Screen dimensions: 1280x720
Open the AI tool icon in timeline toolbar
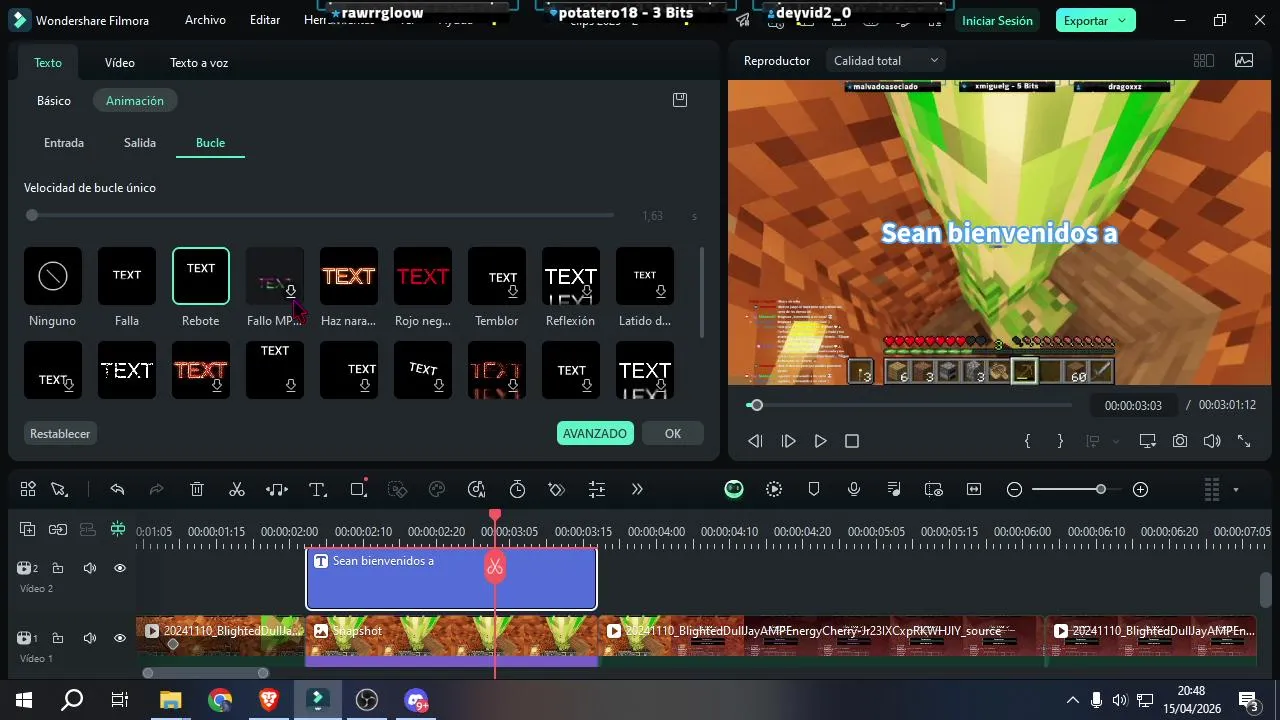(x=477, y=489)
